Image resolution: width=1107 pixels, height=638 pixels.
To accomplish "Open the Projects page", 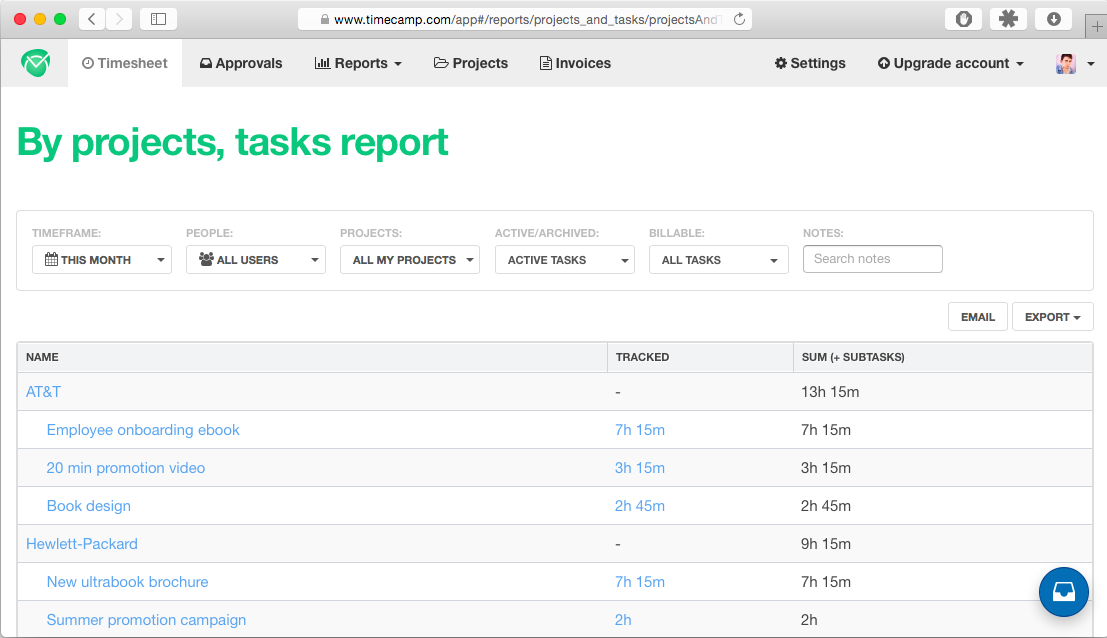I will (471, 63).
